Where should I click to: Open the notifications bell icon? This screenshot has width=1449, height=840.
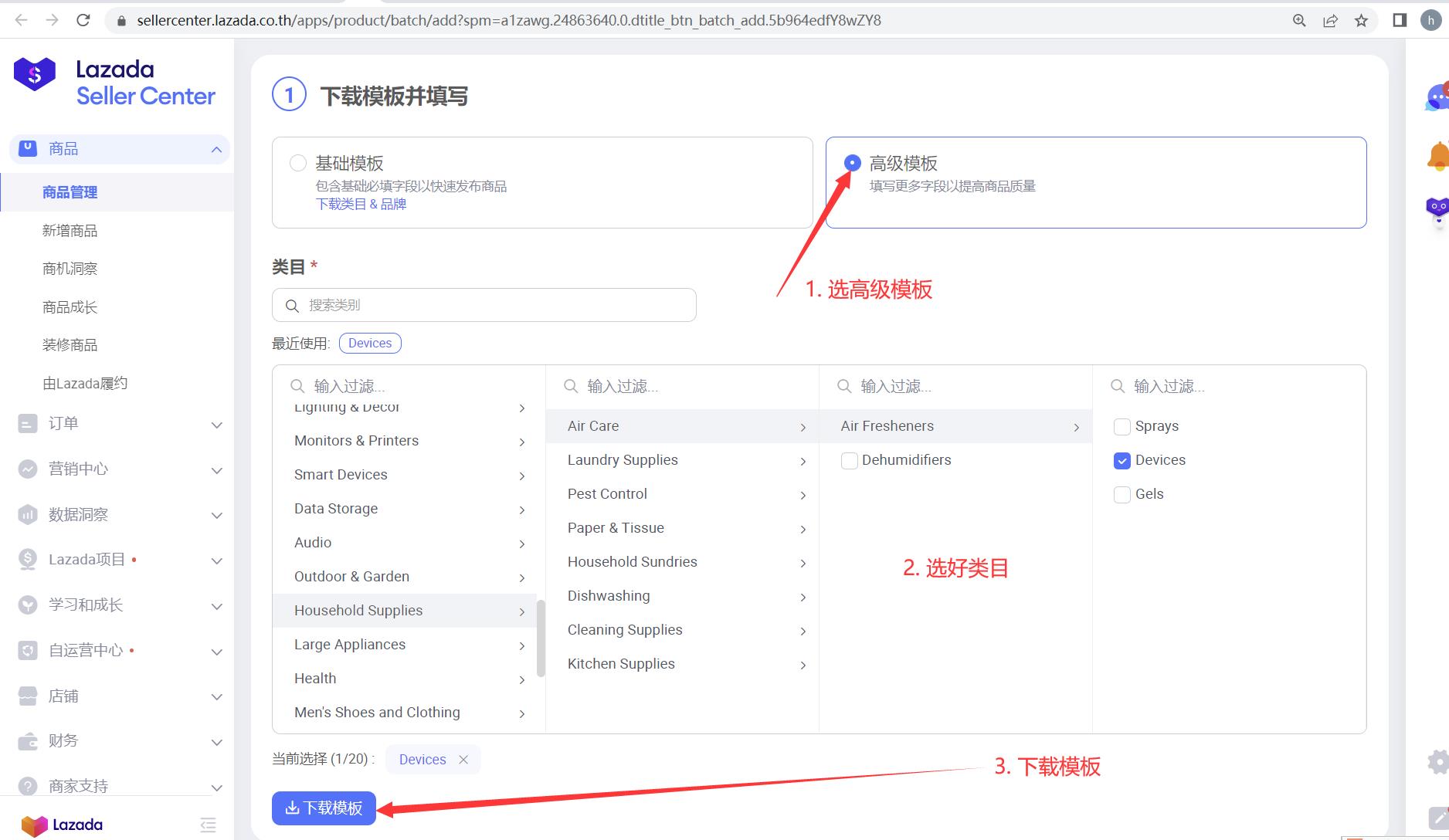click(1438, 156)
